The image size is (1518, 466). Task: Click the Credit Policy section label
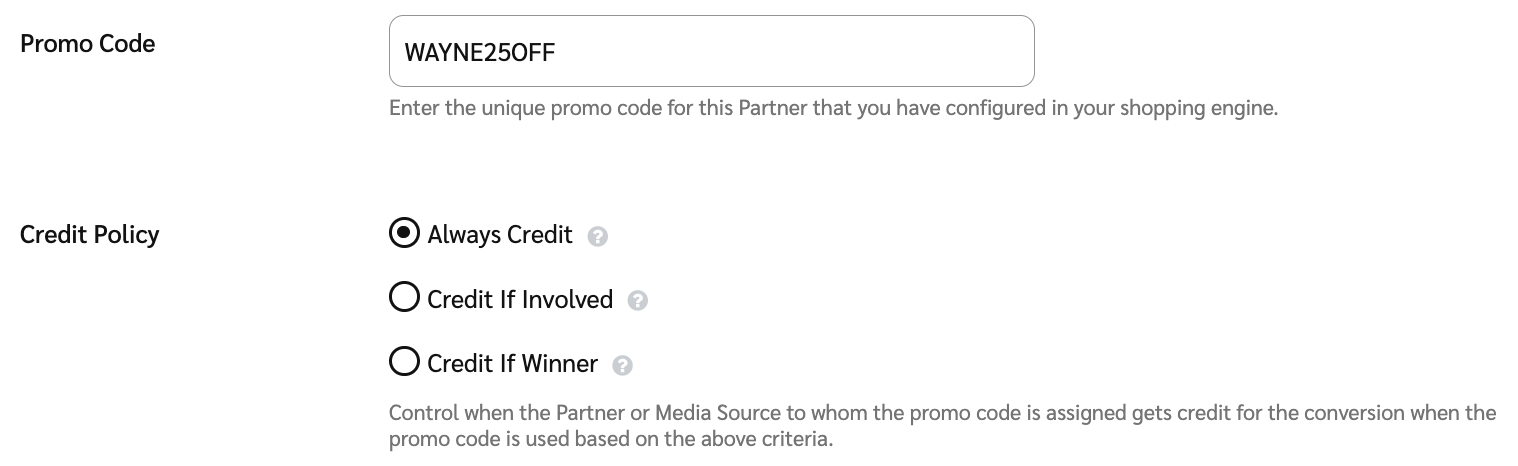tap(90, 235)
